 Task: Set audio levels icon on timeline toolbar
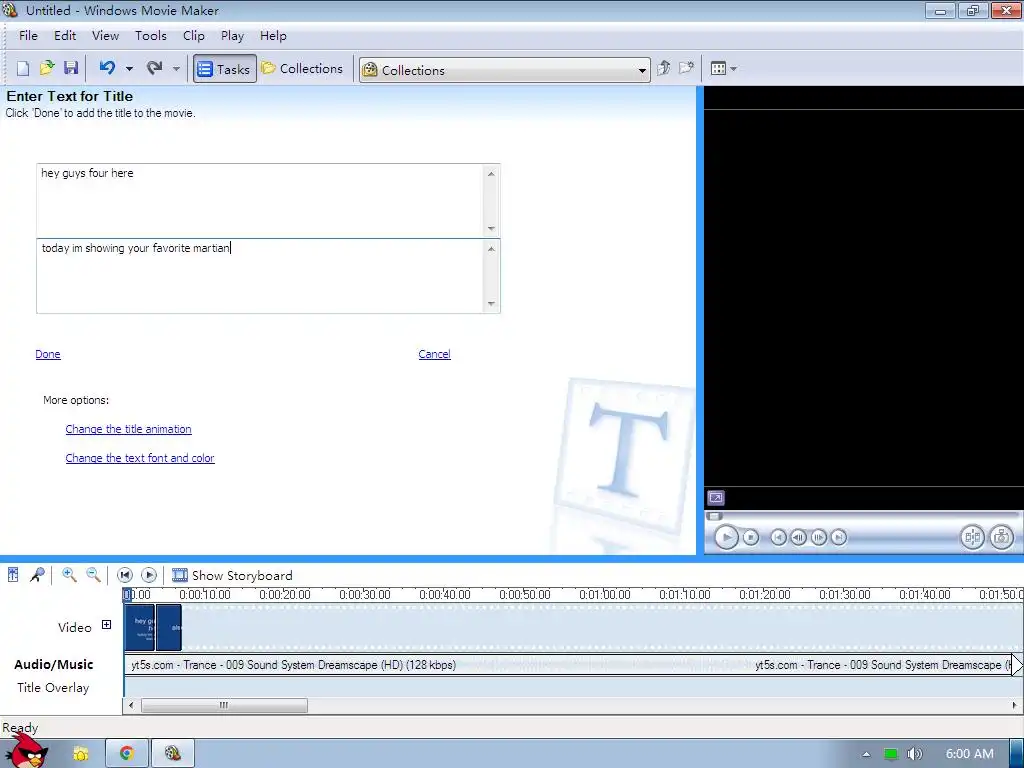coord(13,575)
